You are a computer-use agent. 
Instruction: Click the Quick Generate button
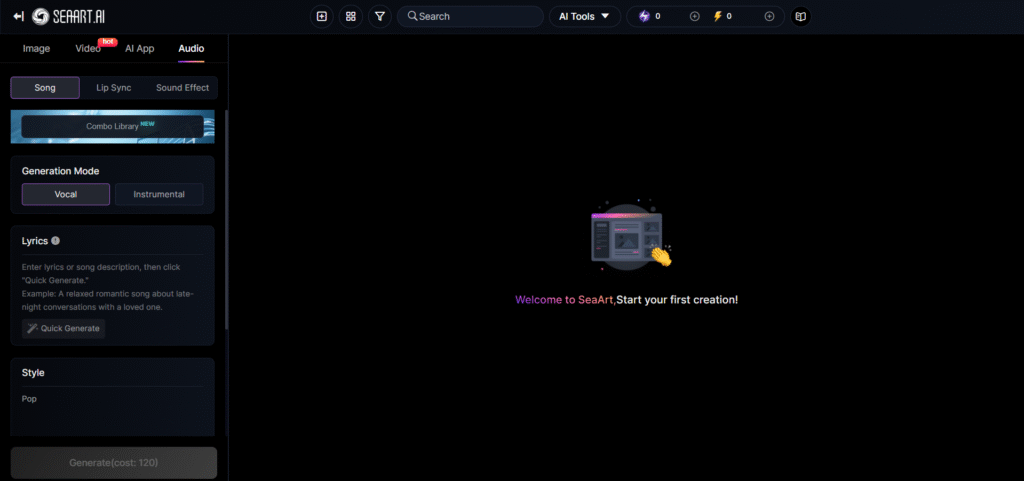pos(64,328)
